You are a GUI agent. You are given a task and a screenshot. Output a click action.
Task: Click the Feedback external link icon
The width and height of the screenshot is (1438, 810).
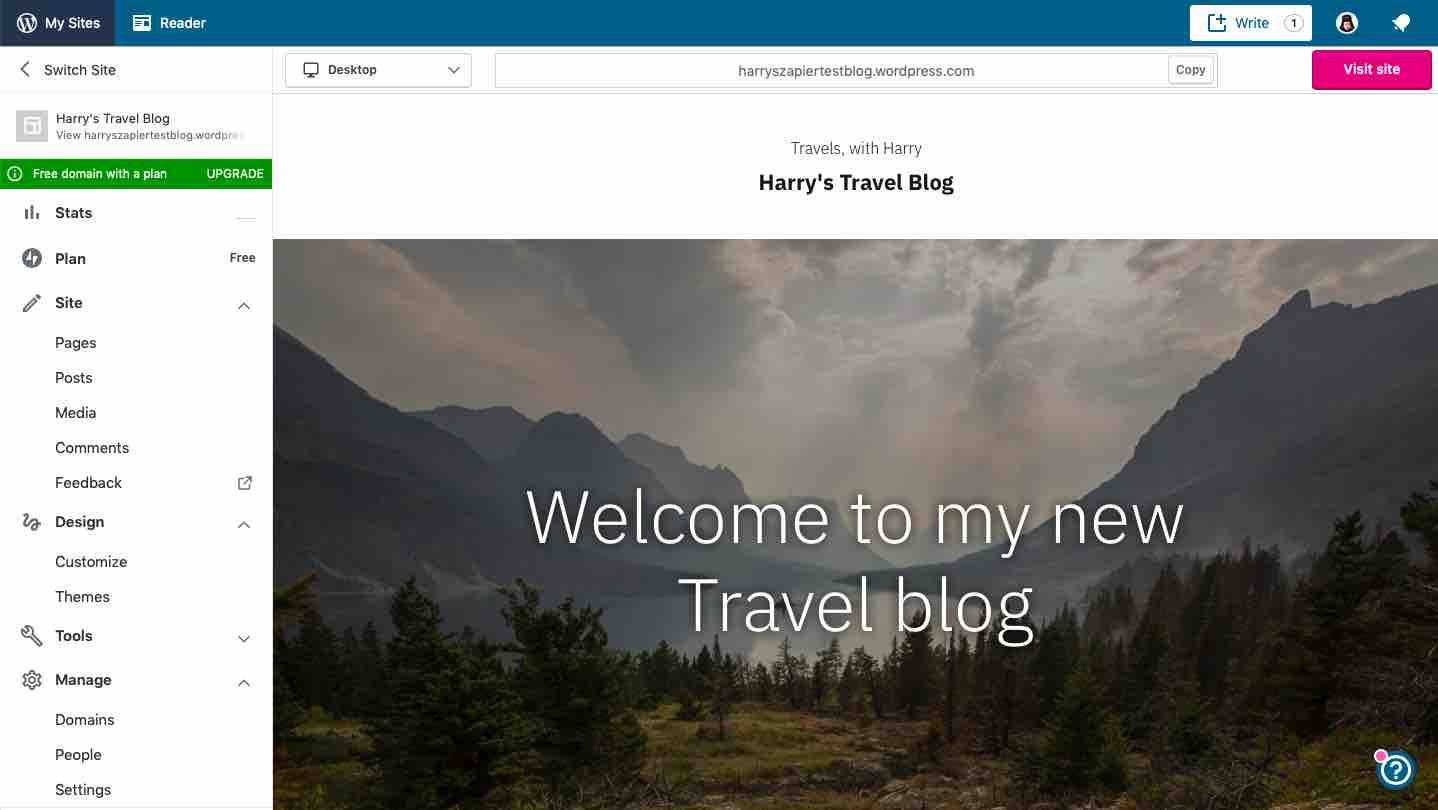pos(244,483)
